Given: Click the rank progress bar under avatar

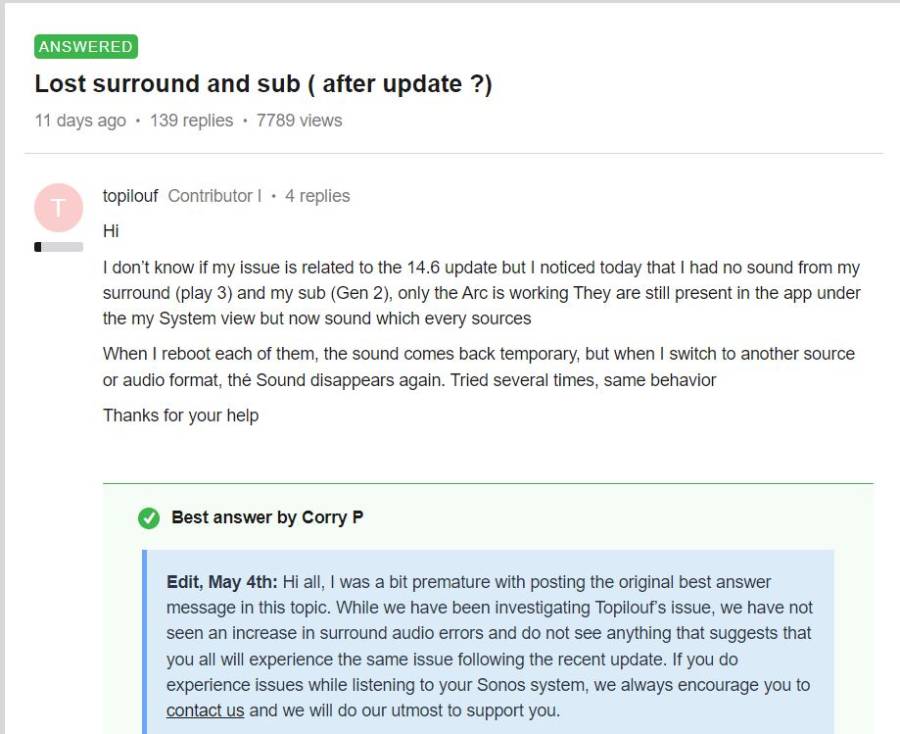Looking at the screenshot, I should [x=58, y=247].
